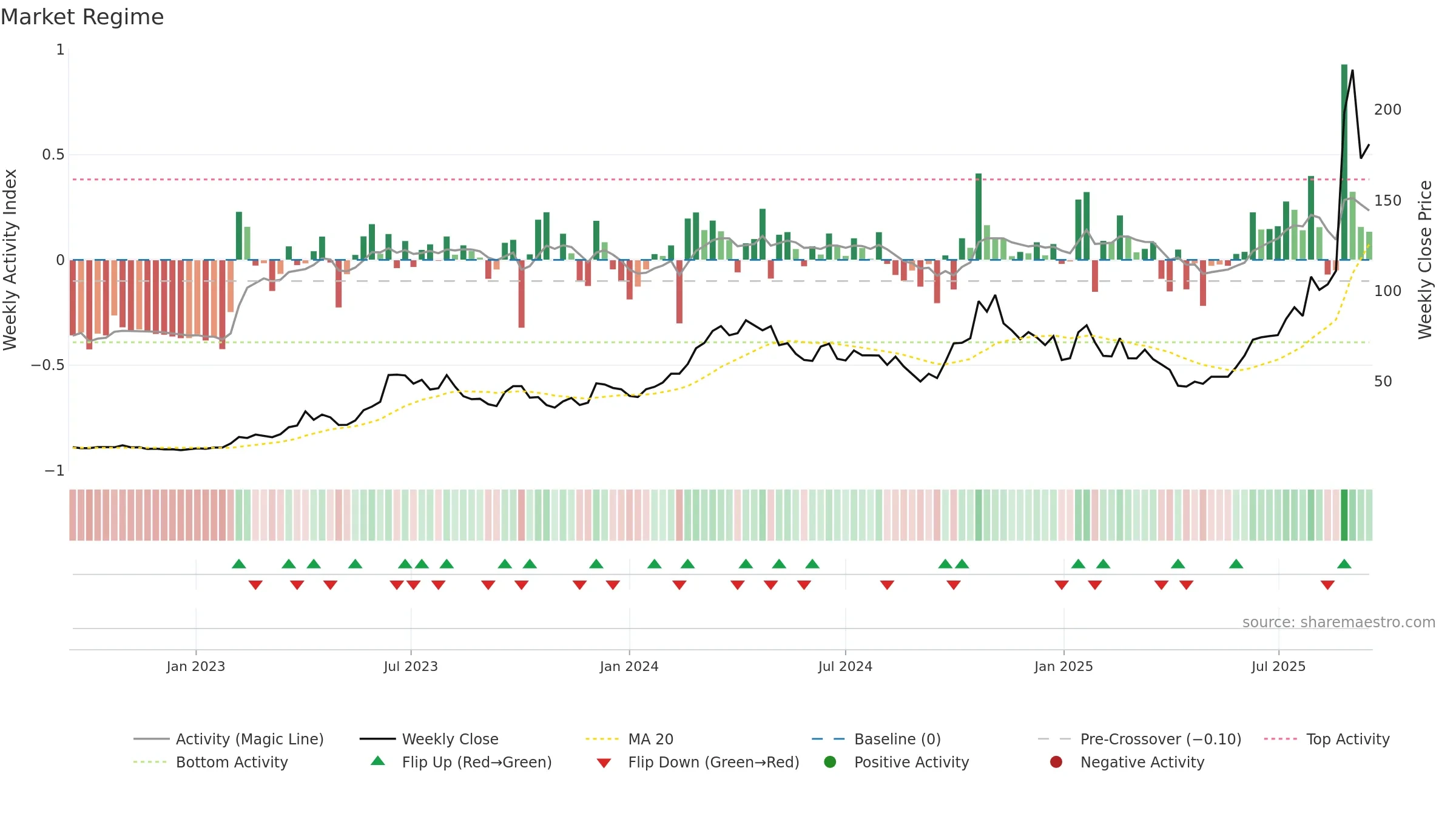
Task: Click the darkest green cell in heat strip
Action: click(1344, 515)
